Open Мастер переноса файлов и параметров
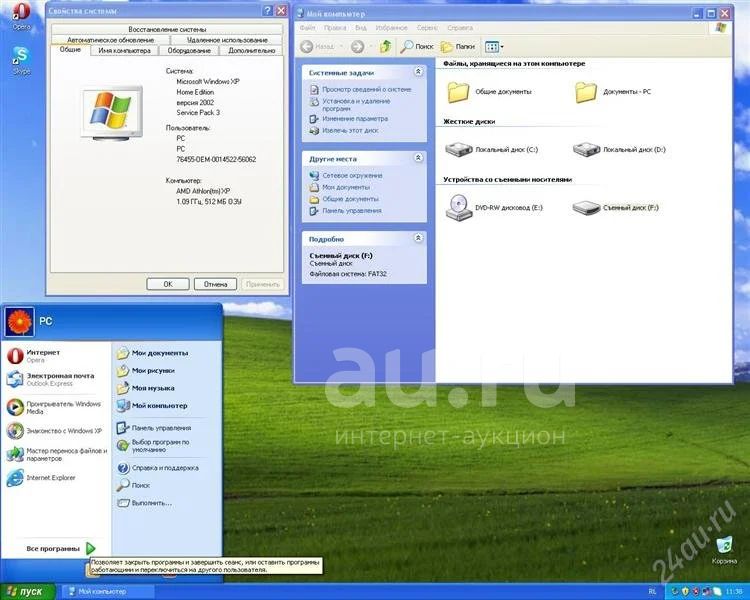Image resolution: width=750 pixels, height=600 pixels. tap(56, 454)
